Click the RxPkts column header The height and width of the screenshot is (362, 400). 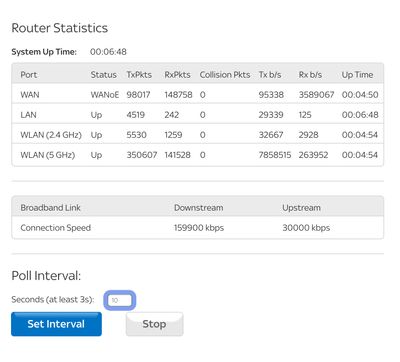tap(177, 75)
